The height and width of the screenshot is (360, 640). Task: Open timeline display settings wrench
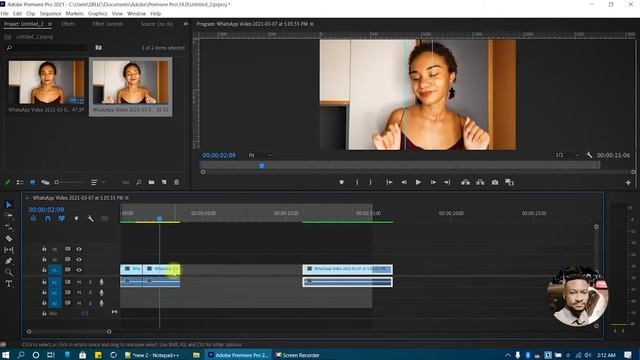[91, 219]
